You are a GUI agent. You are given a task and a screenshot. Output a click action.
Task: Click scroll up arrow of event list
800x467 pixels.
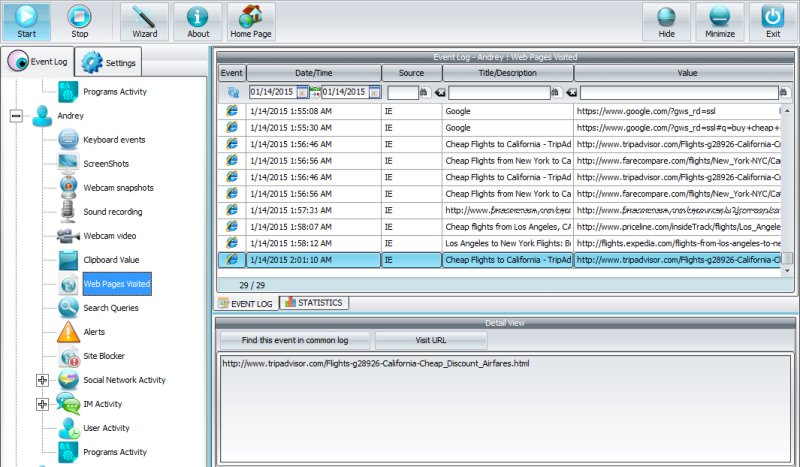[x=787, y=111]
